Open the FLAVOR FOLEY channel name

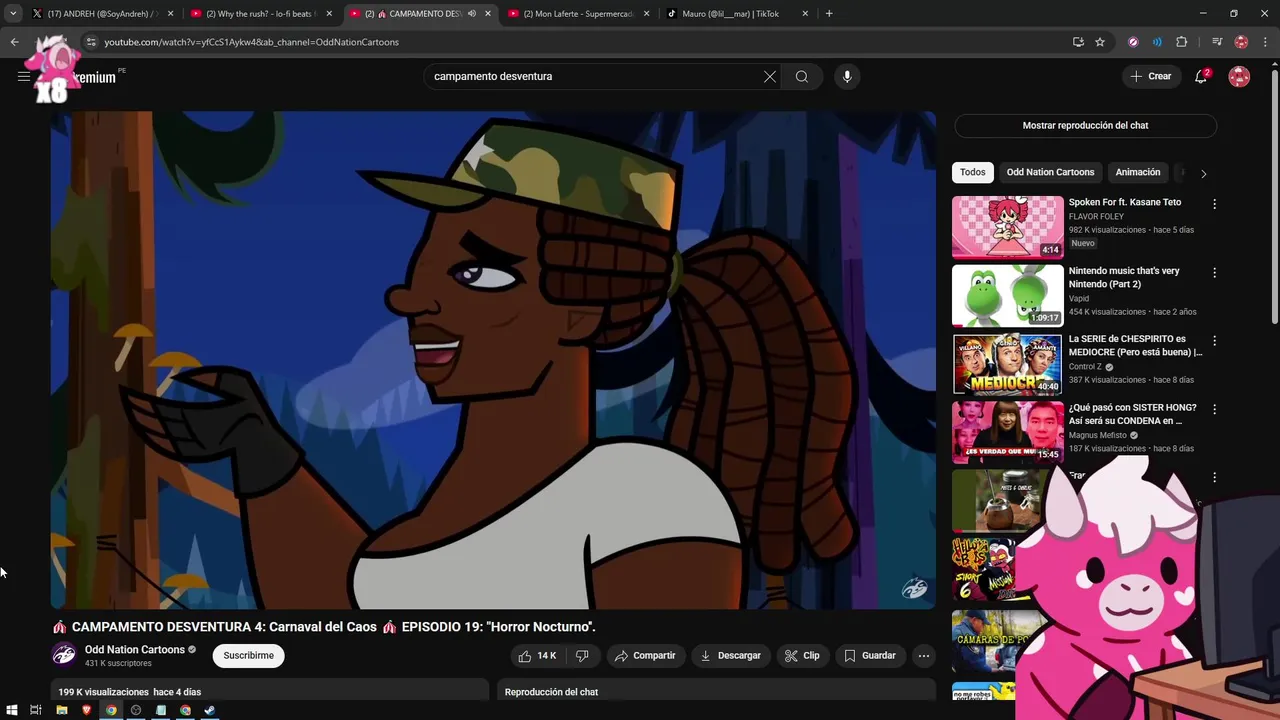1096,217
